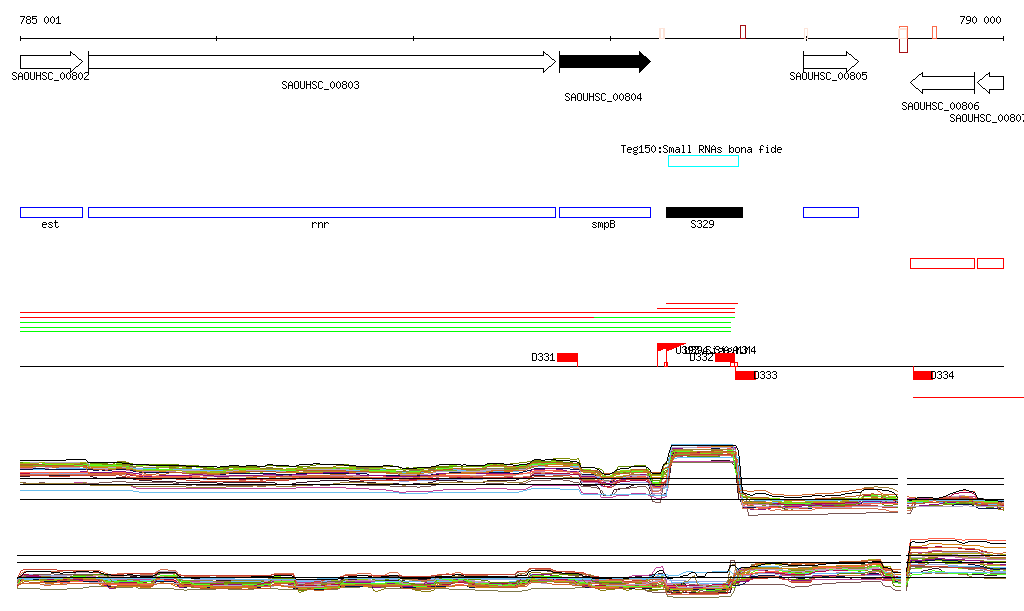1024x611 pixels.
Task: Click the long red outlined box under SAOUHSC_00806
Action: [x=941, y=263]
